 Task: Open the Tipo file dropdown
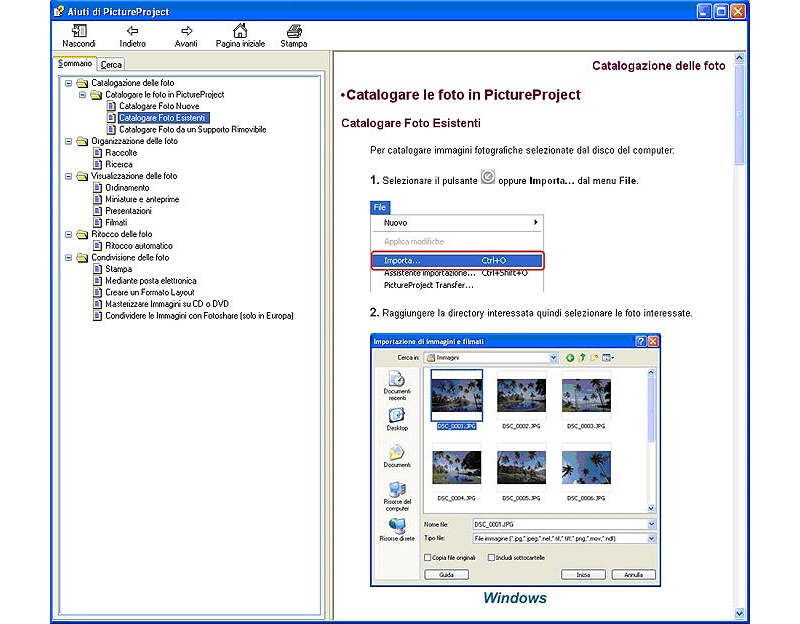[x=652, y=539]
